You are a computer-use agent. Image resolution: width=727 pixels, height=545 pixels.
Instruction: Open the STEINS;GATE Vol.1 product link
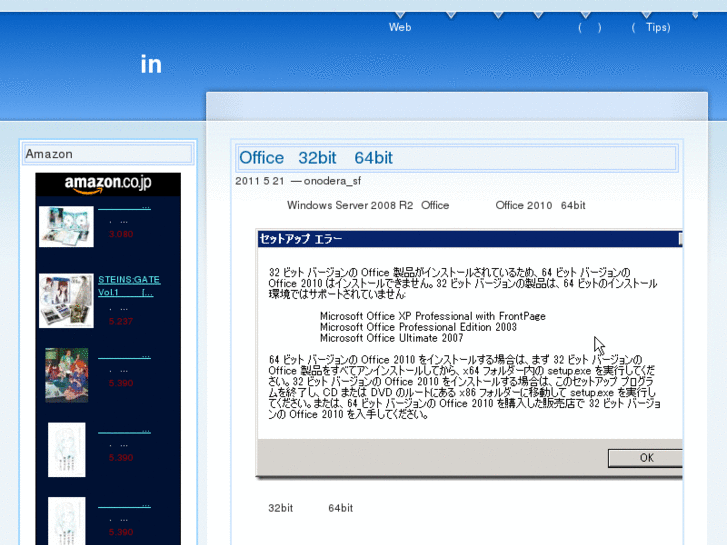tap(129, 286)
